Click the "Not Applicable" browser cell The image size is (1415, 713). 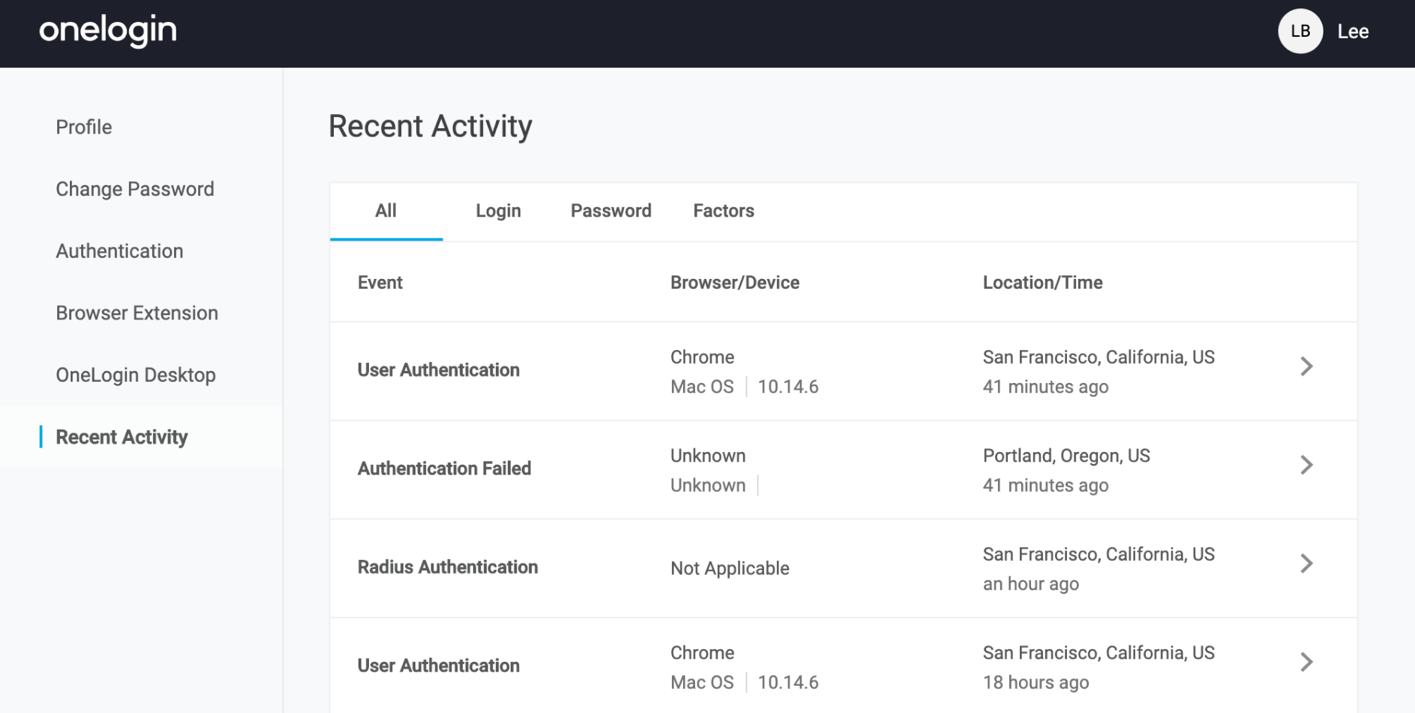730,568
